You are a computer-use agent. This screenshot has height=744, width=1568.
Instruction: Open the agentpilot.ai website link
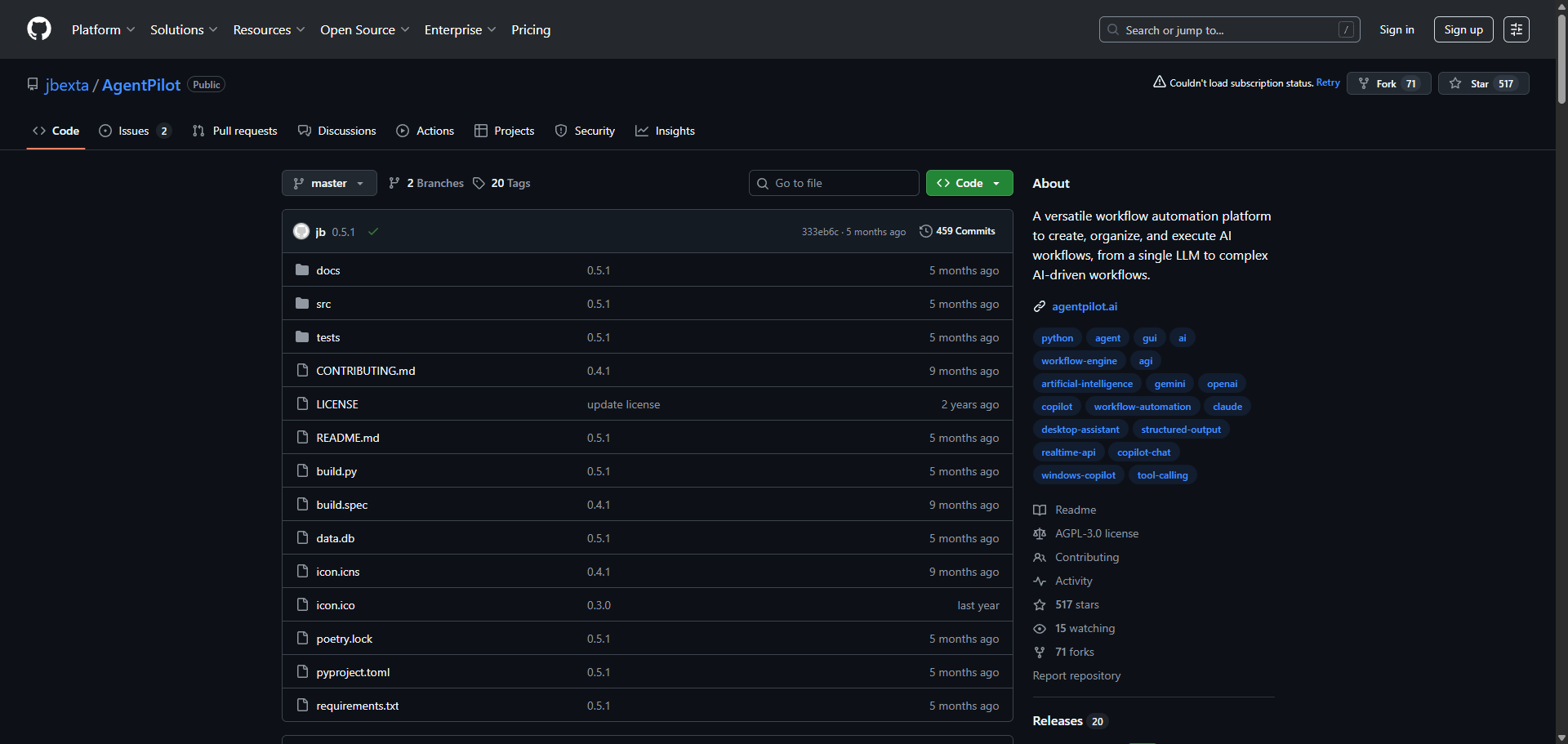[1084, 306]
